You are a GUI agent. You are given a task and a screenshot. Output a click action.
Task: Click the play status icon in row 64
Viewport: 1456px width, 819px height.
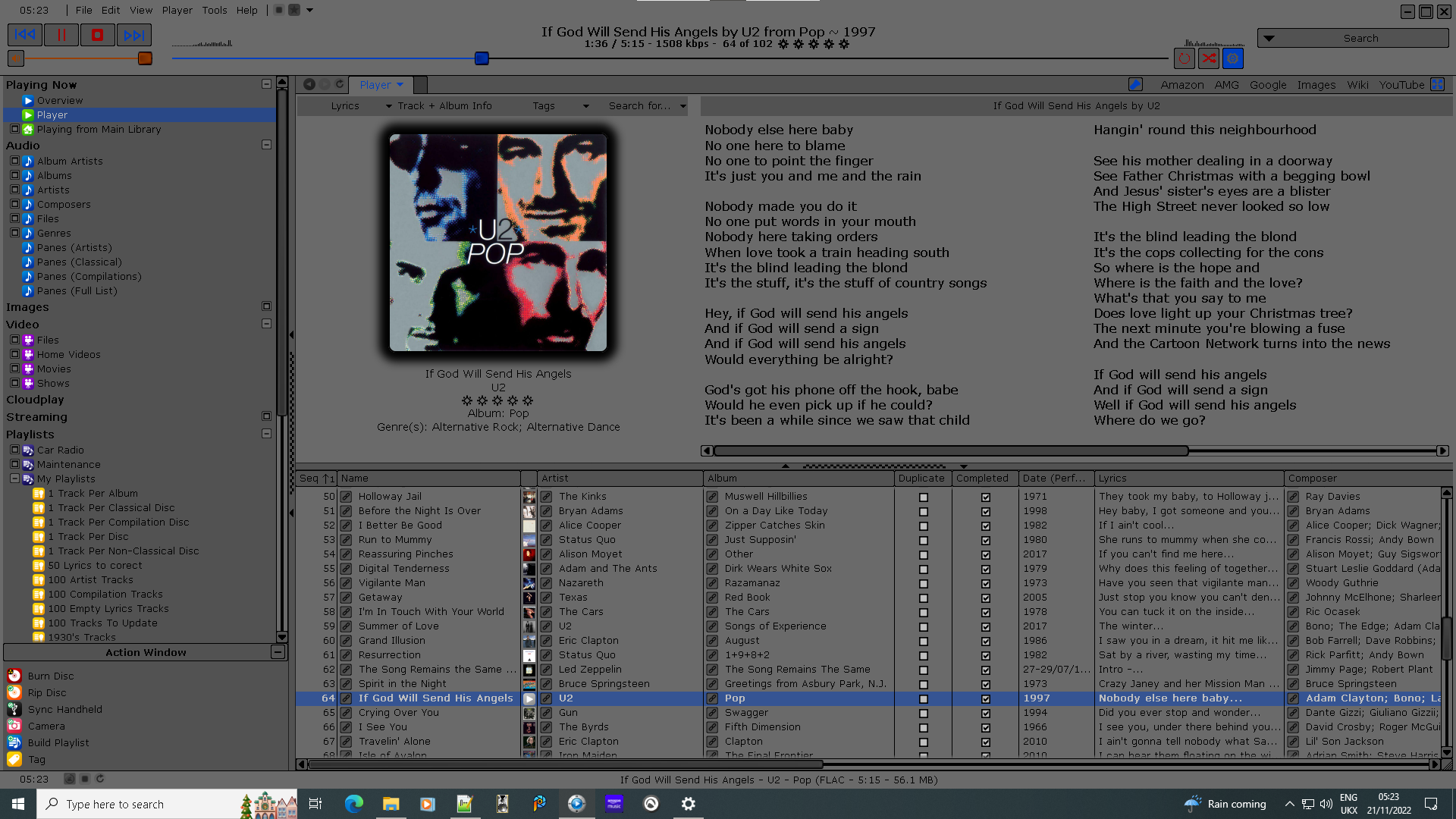tap(529, 698)
